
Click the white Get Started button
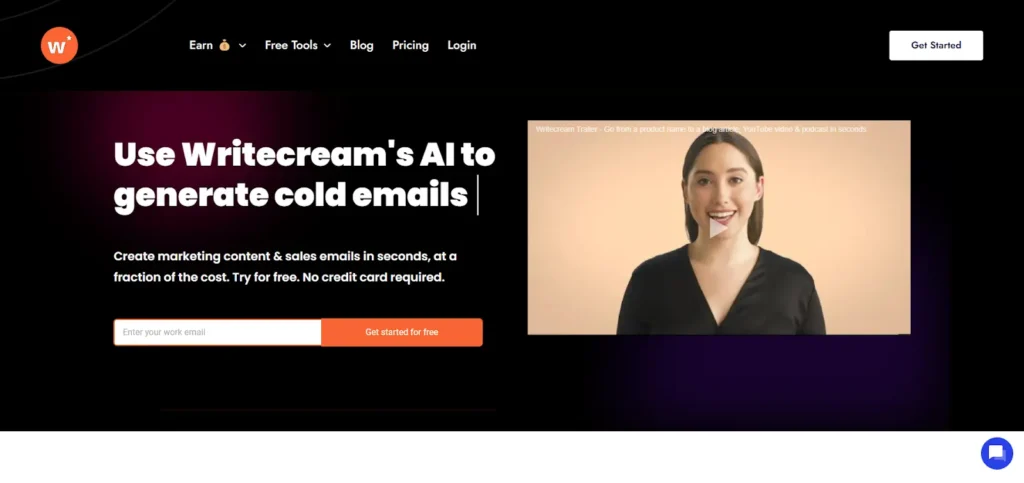936,45
